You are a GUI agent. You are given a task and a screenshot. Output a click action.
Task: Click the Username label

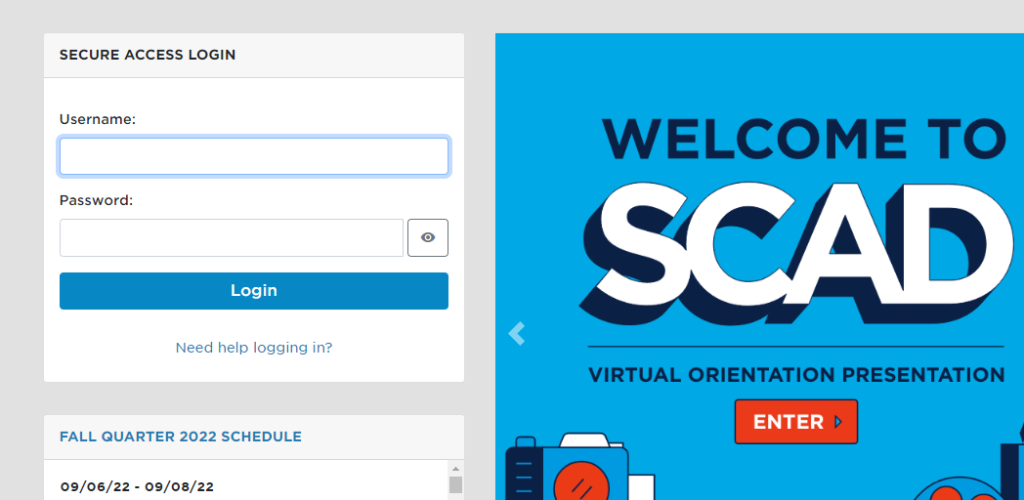click(x=97, y=119)
